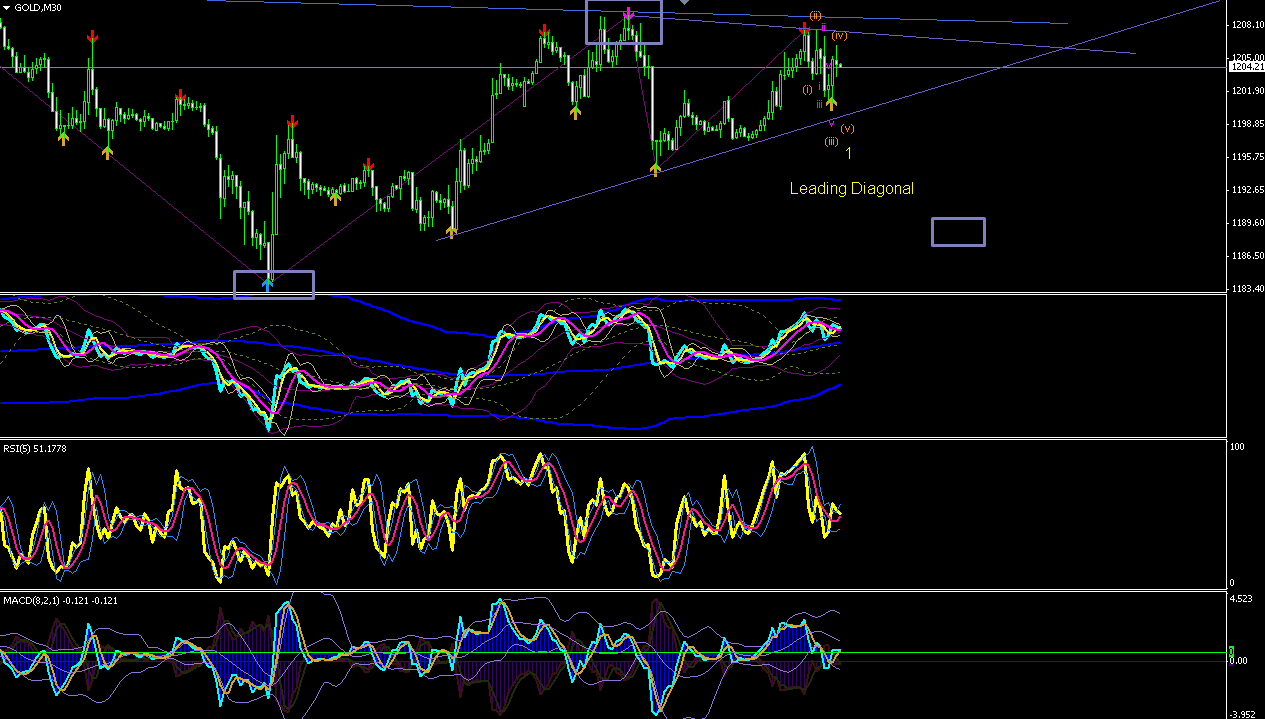Viewport: 1265px width, 719px height.
Task: Select the empty rectangle below Leading Diagonal
Action: 958,232
